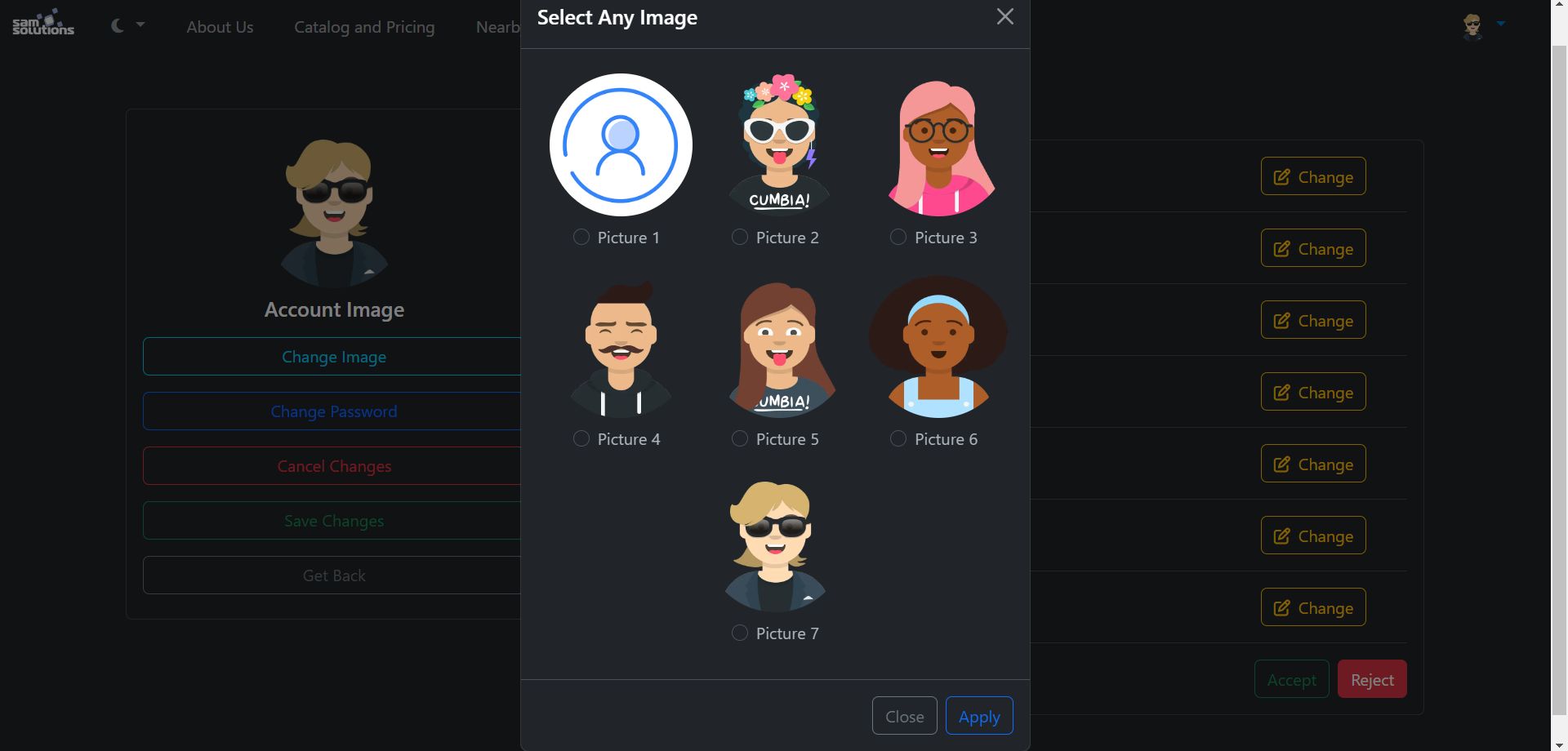This screenshot has width=1568, height=751.
Task: Pick the Picture 7 radio button
Action: (x=740, y=633)
